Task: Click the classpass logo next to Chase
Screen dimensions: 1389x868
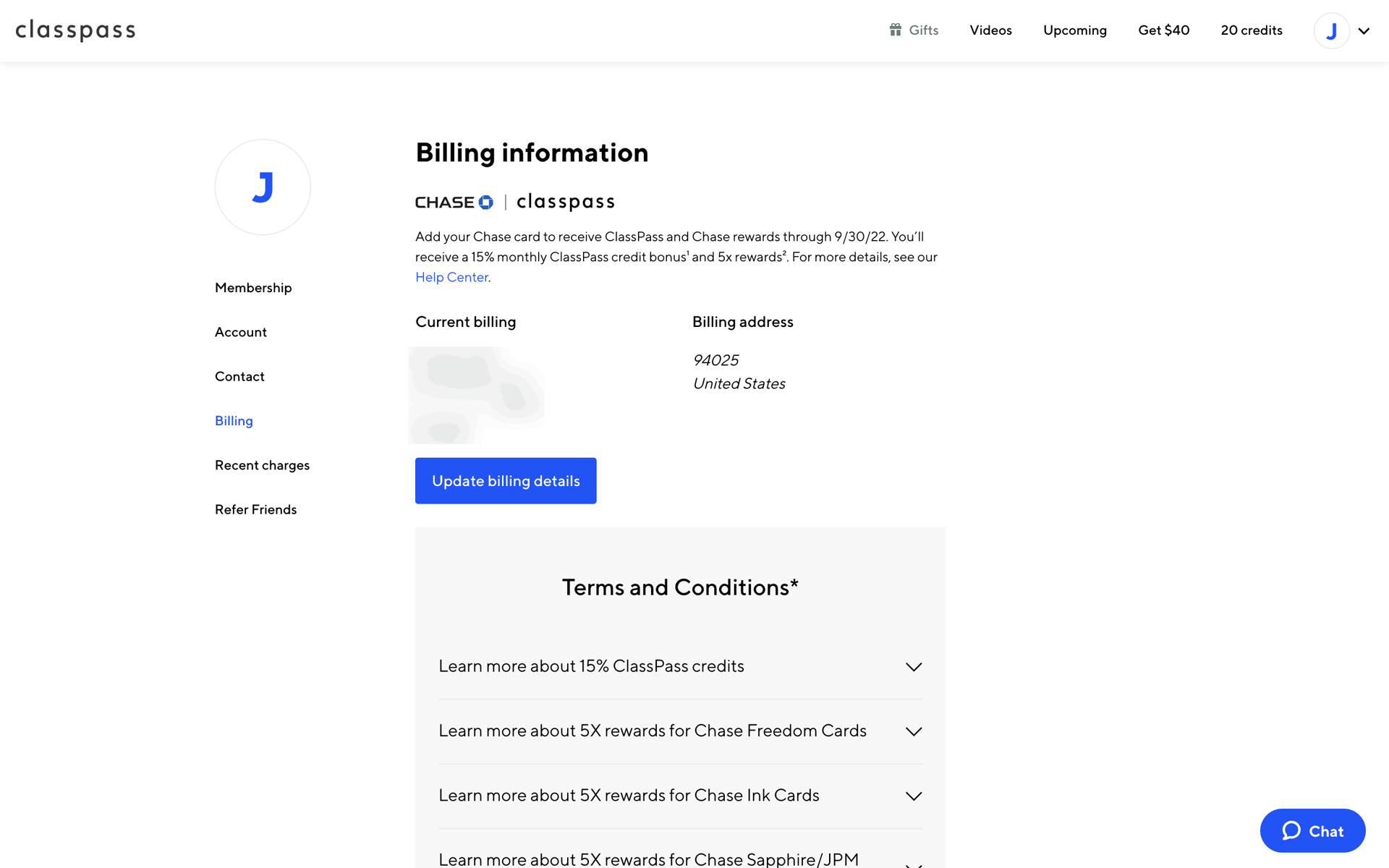Action: pyautogui.click(x=566, y=202)
